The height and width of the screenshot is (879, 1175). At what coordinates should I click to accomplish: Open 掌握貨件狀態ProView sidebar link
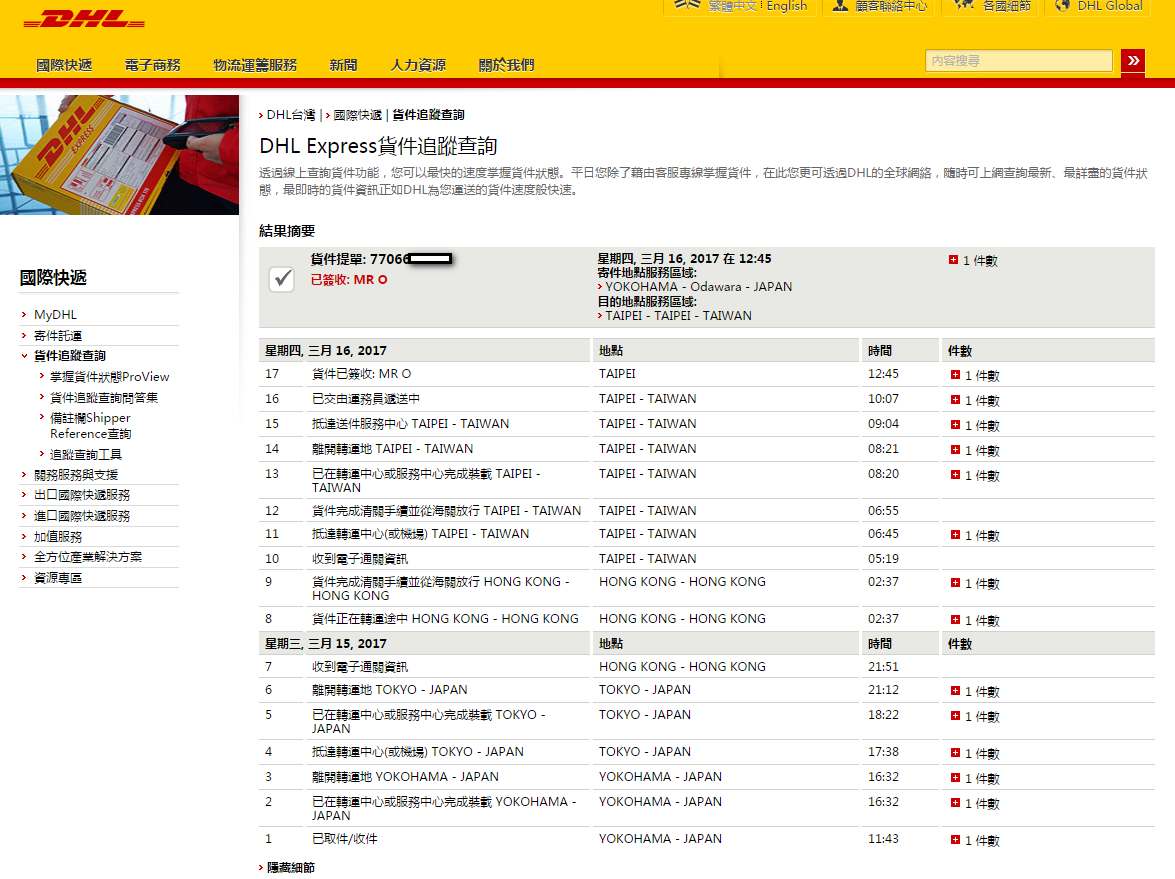click(109, 377)
